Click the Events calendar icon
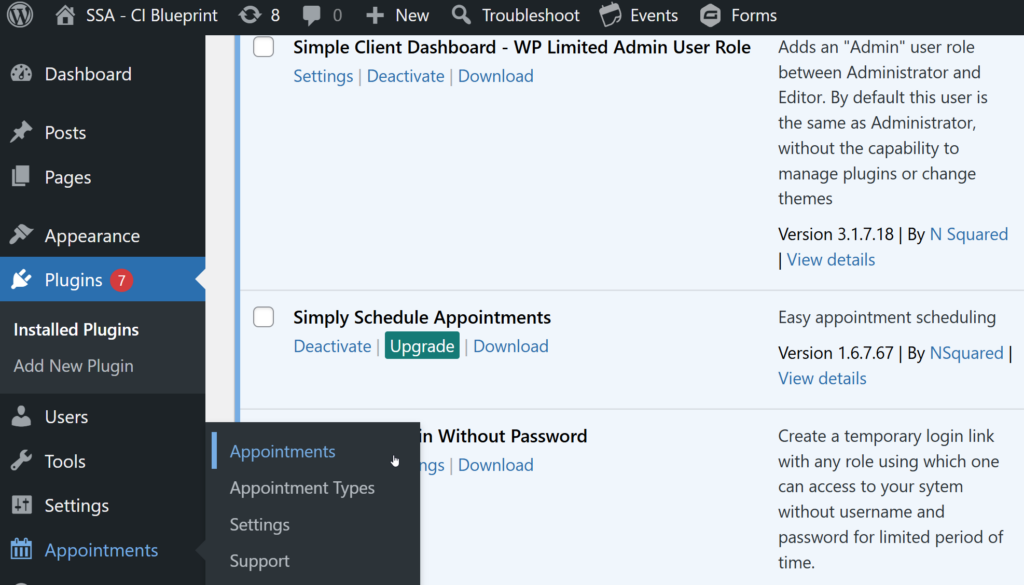 (611, 15)
